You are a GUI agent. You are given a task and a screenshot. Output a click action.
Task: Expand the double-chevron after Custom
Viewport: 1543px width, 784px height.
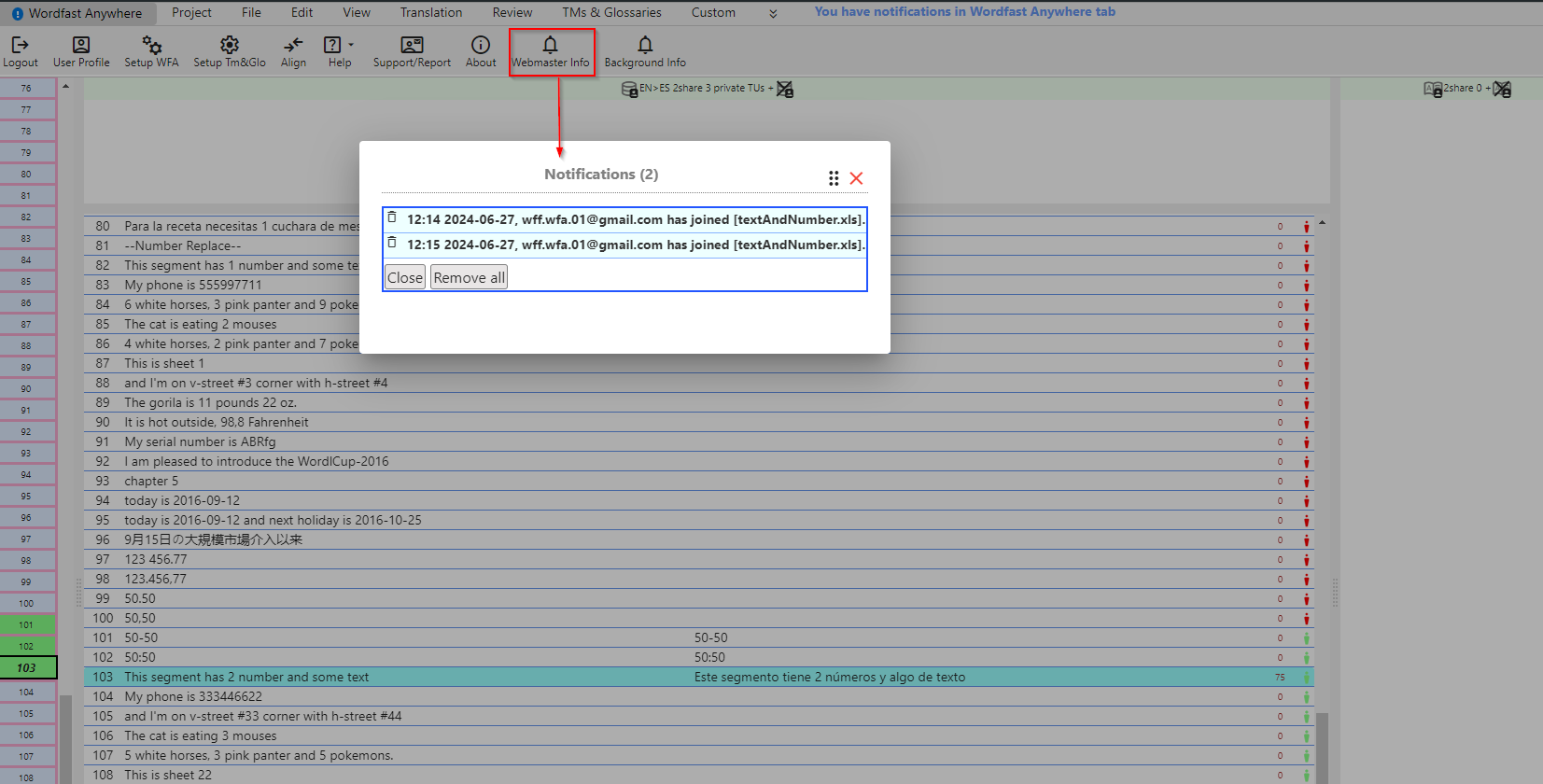(x=773, y=13)
